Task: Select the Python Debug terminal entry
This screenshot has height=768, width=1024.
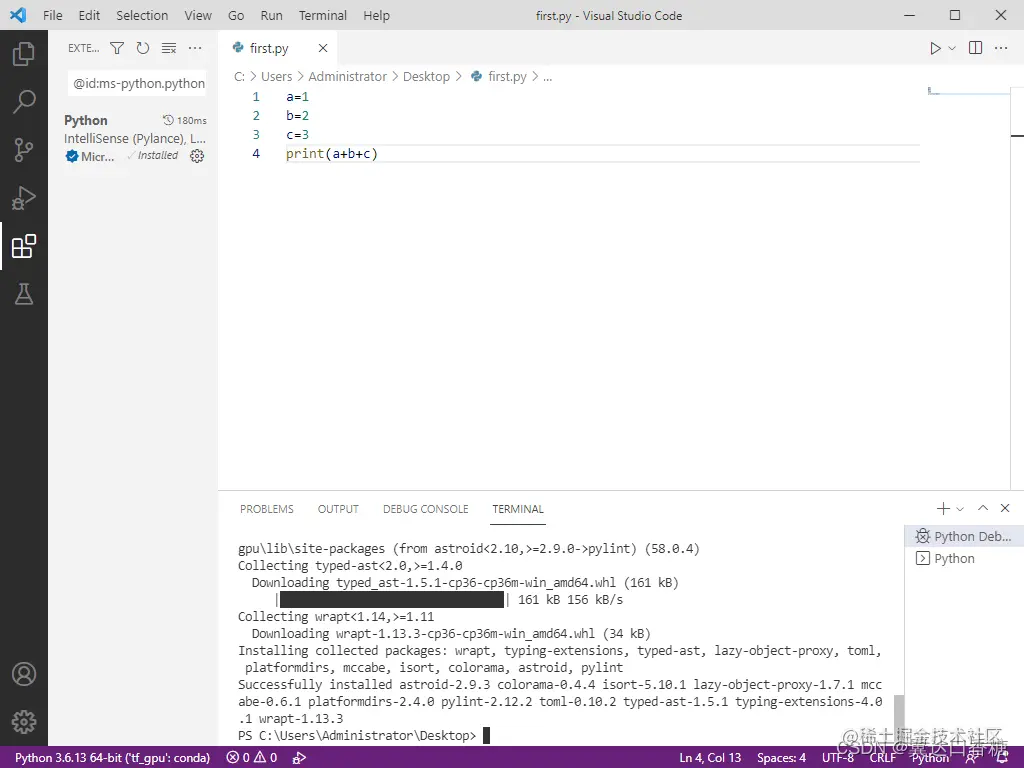Action: pyautogui.click(x=964, y=536)
